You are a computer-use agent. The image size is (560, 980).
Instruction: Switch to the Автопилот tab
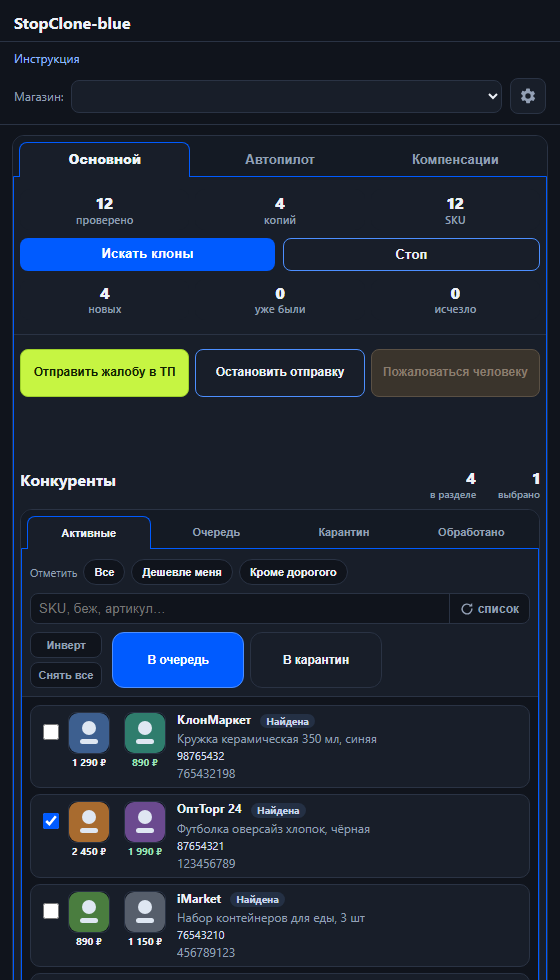[x=279, y=159]
